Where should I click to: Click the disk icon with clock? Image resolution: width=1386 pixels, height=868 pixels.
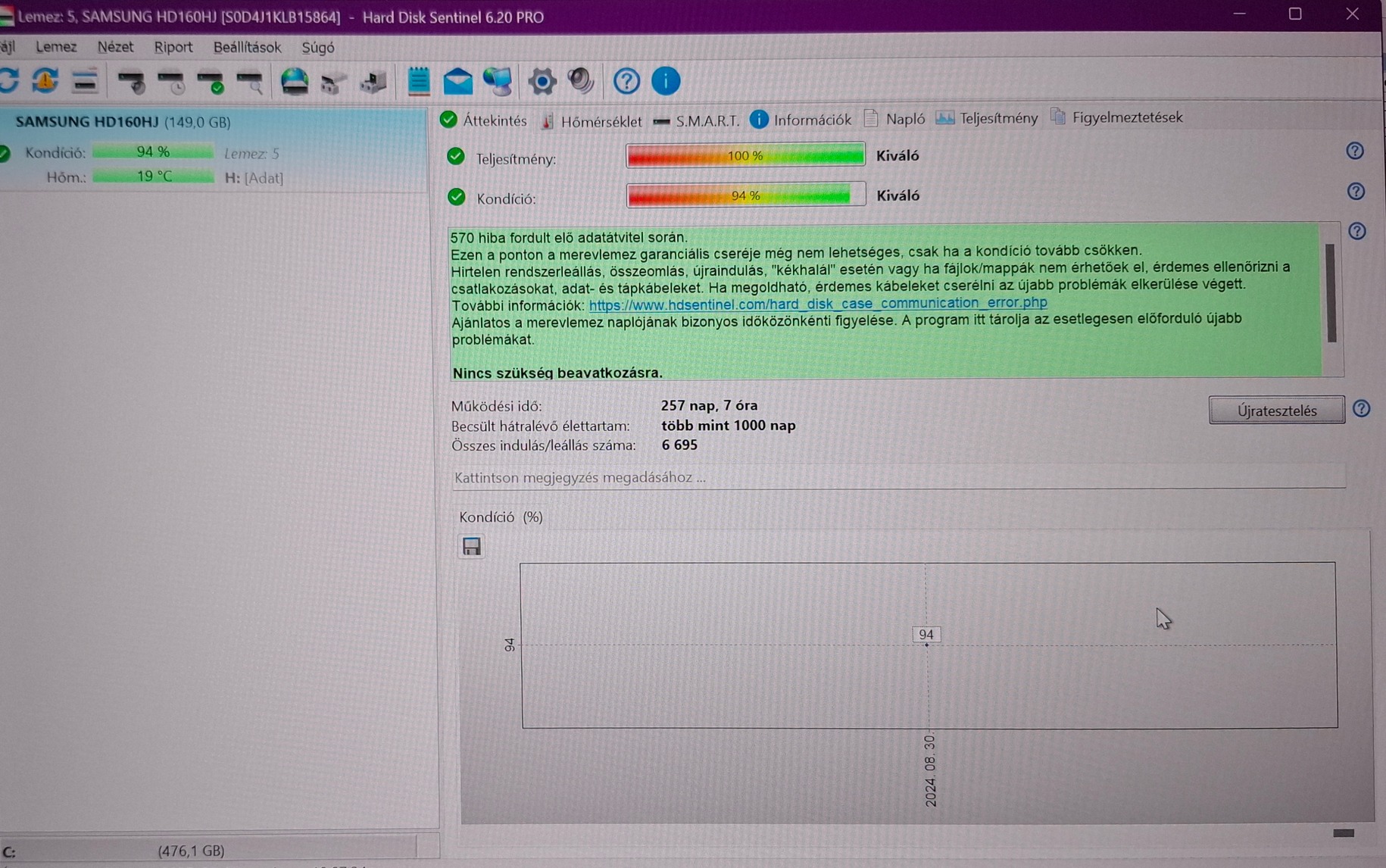171,82
